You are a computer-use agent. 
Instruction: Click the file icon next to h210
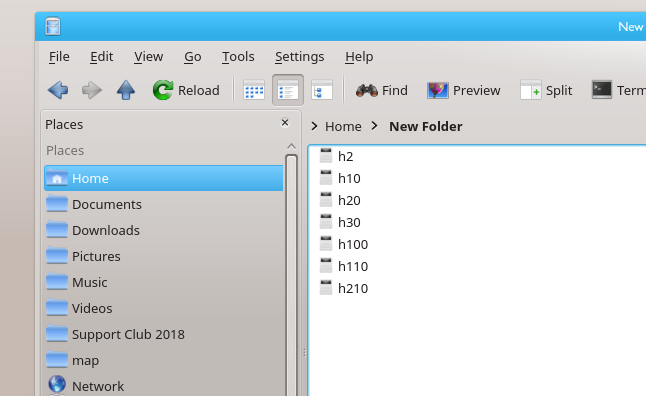tap(326, 288)
